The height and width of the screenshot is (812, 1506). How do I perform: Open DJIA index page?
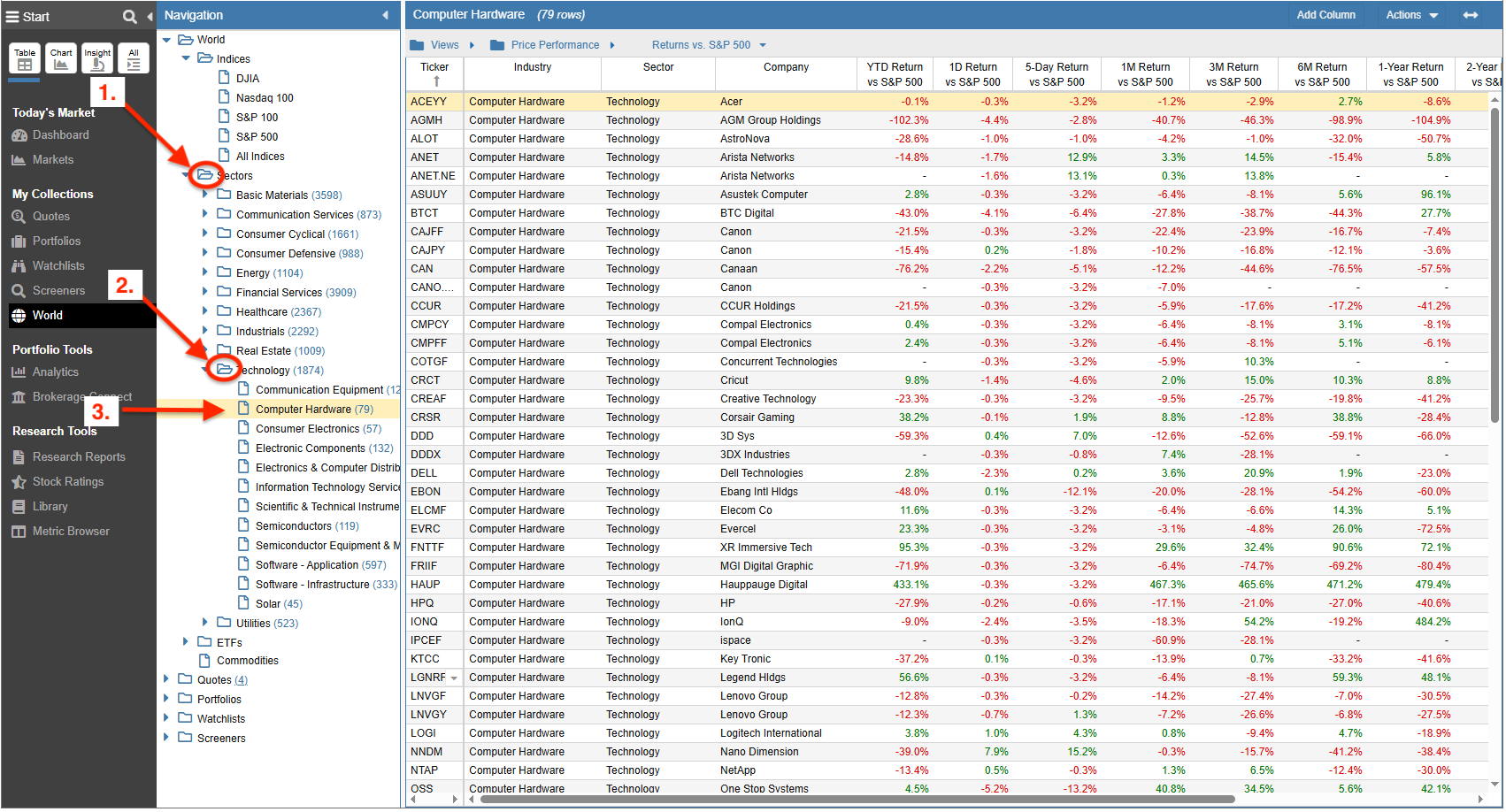248,79
